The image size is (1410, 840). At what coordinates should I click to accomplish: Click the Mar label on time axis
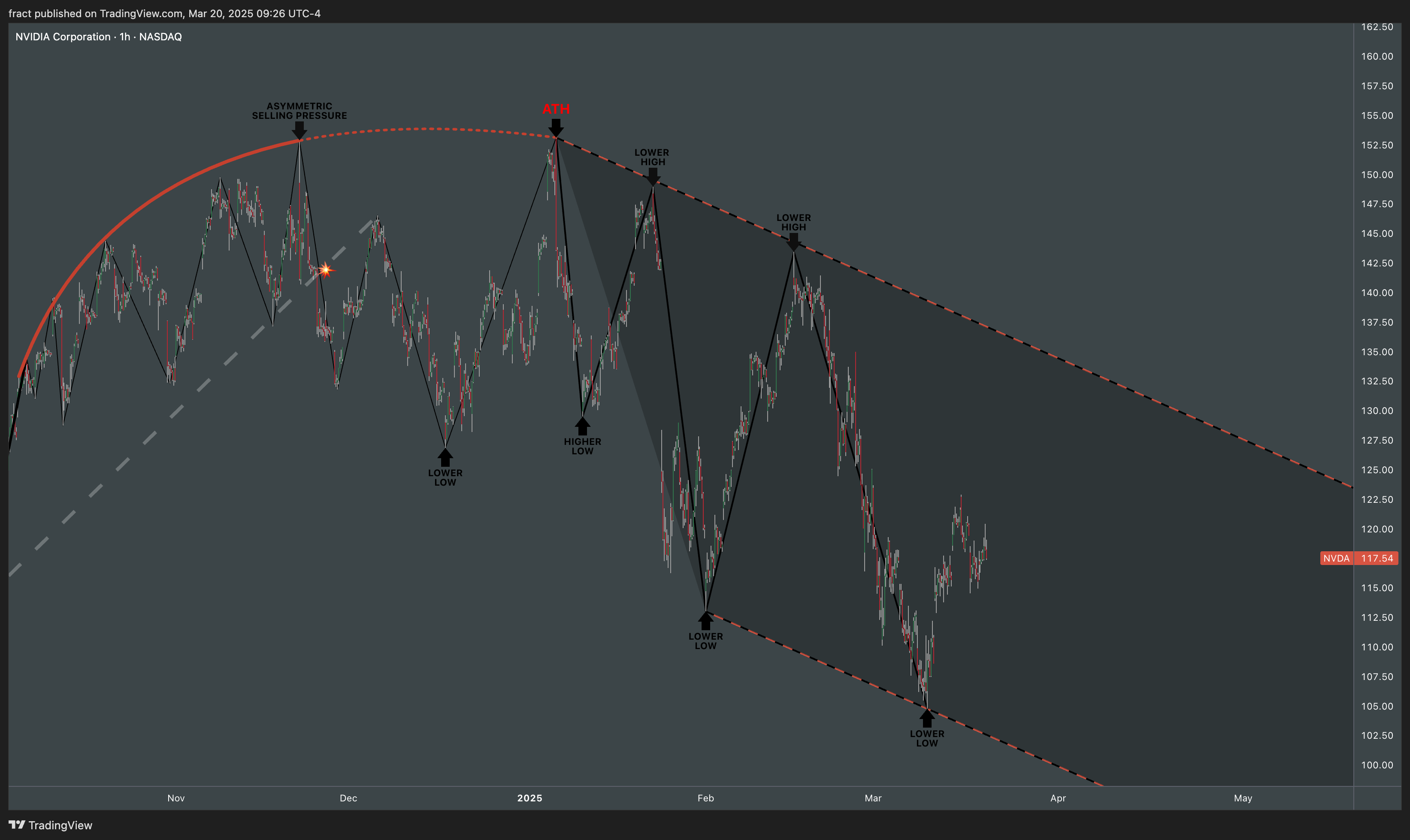click(x=873, y=798)
